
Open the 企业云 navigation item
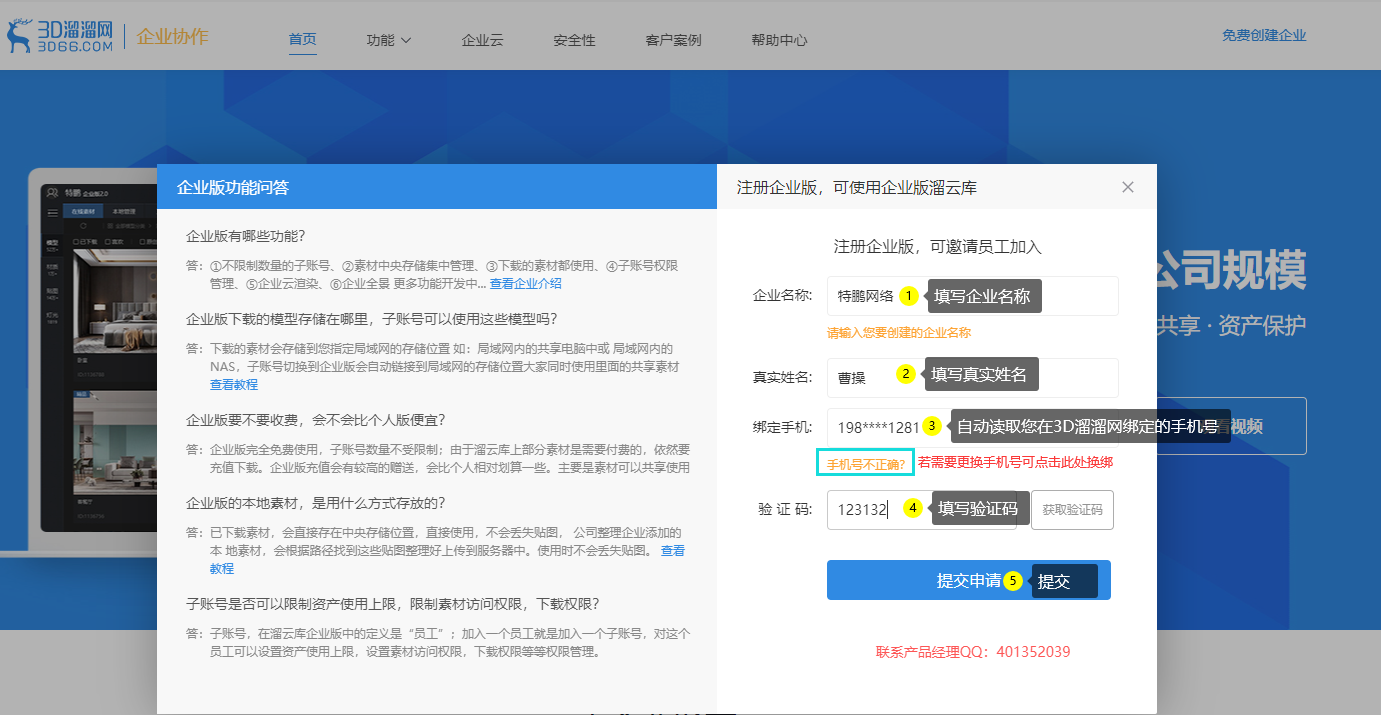click(x=482, y=41)
